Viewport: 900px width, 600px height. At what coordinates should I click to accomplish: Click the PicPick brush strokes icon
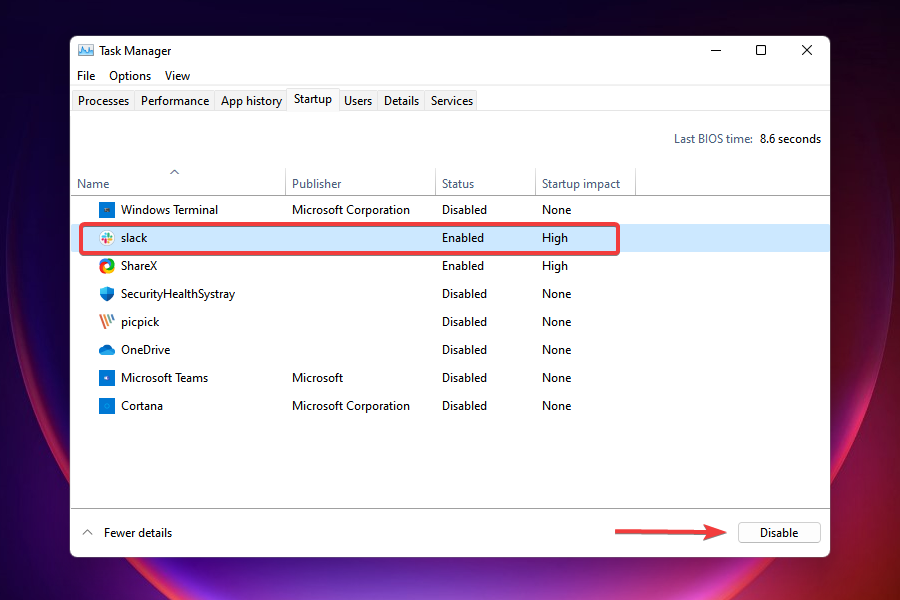107,322
